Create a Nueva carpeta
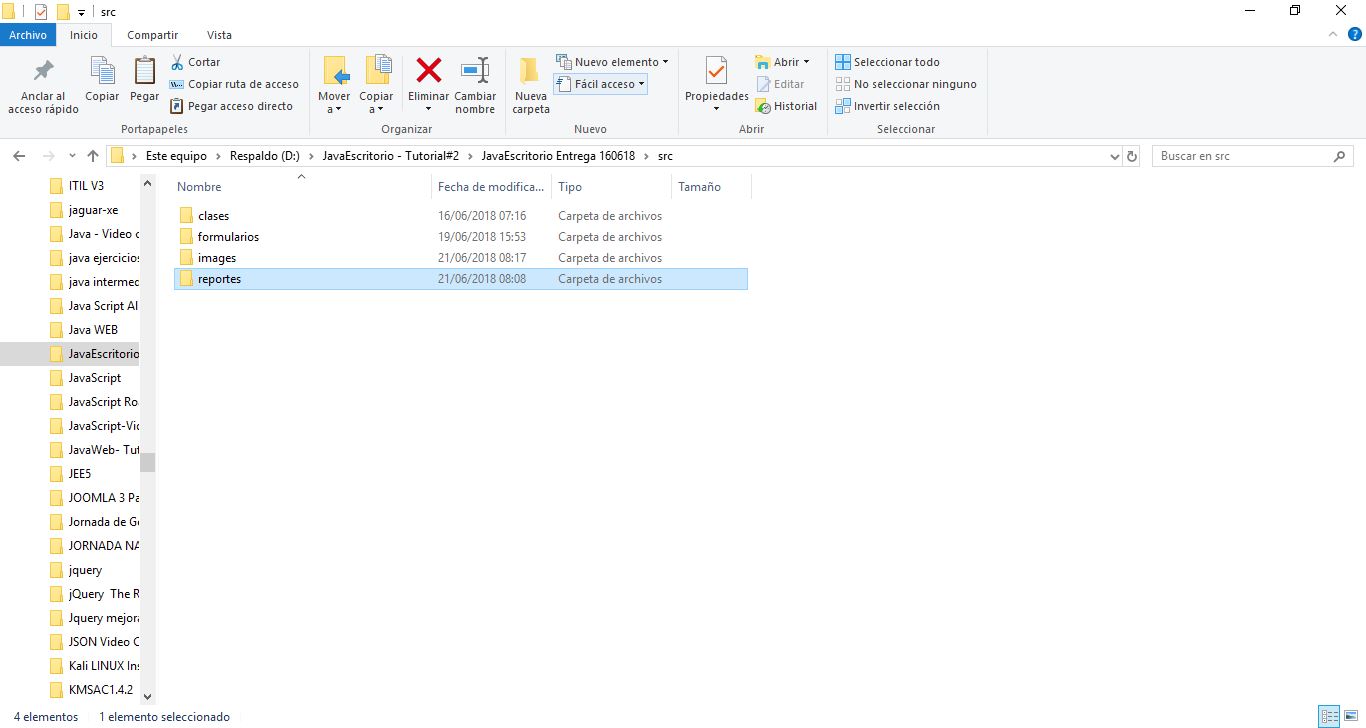The width and height of the screenshot is (1366, 728). click(531, 85)
